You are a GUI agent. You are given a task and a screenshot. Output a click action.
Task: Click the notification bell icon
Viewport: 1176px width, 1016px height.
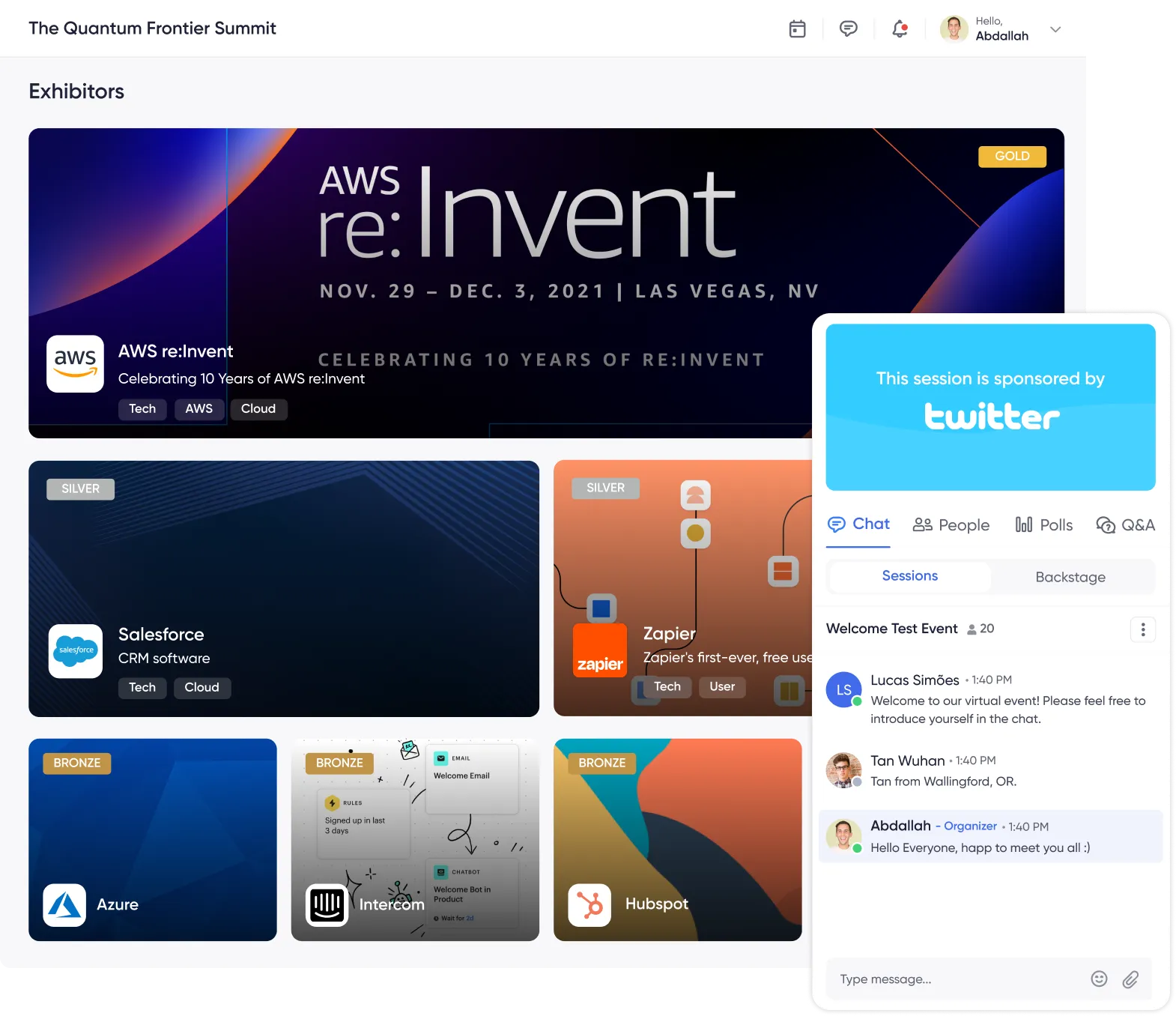point(900,29)
